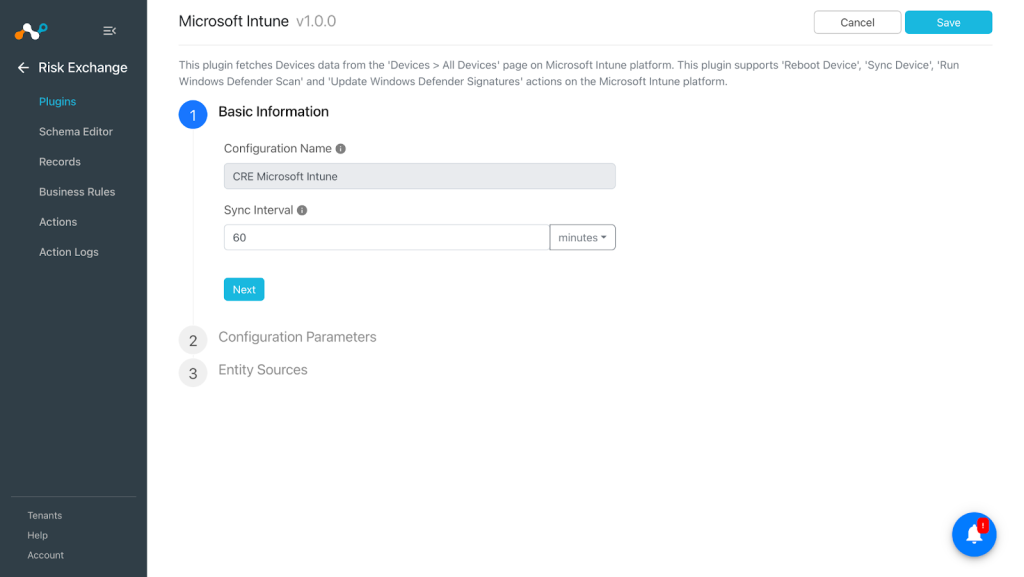The width and height of the screenshot is (1024, 577).
Task: Cancel the plugin configuration
Action: pos(857,22)
